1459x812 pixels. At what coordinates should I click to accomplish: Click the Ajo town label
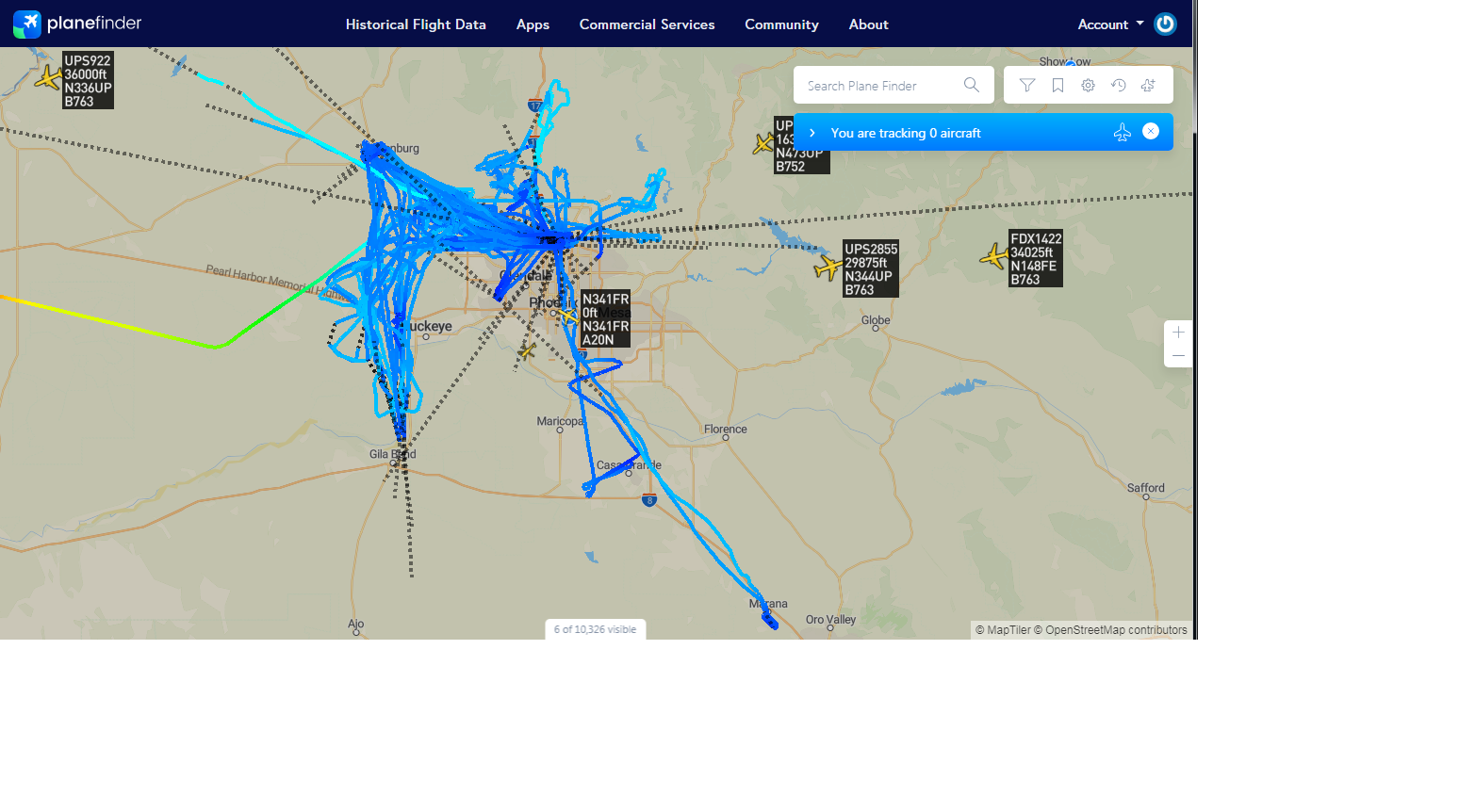coord(355,624)
